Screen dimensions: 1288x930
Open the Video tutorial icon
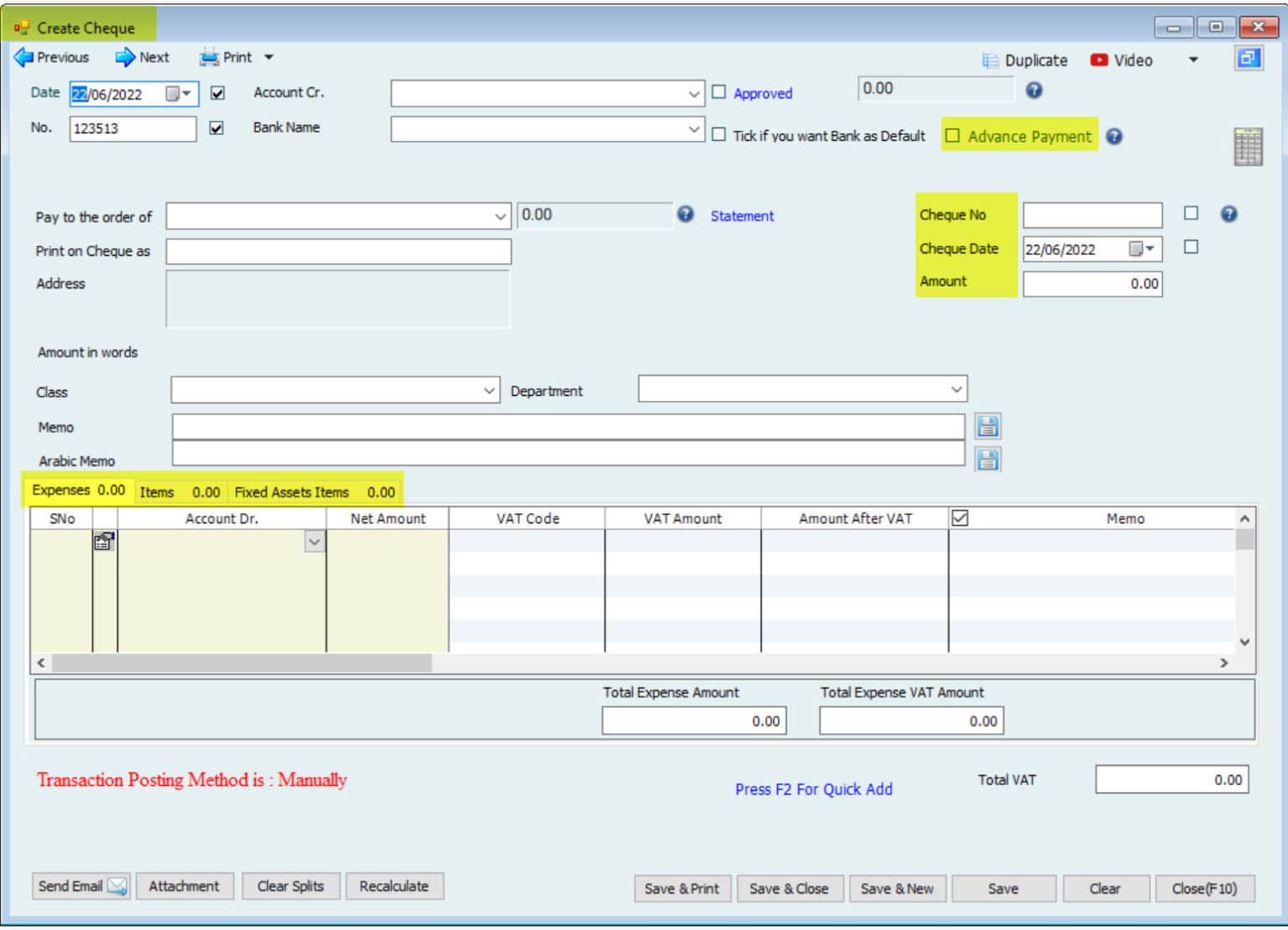click(x=1098, y=60)
